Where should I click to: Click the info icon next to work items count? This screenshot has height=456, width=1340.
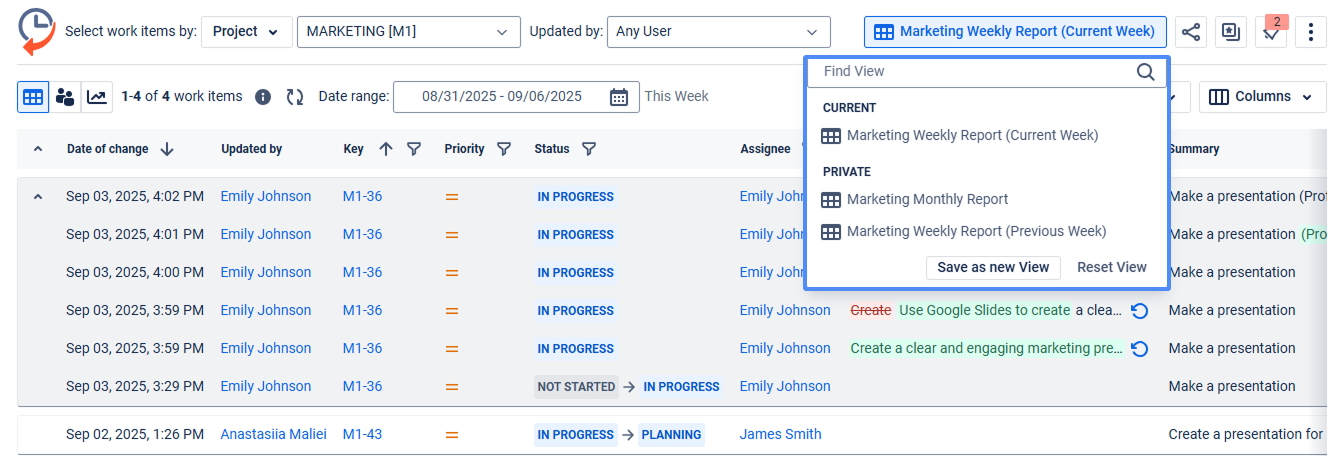coord(263,97)
